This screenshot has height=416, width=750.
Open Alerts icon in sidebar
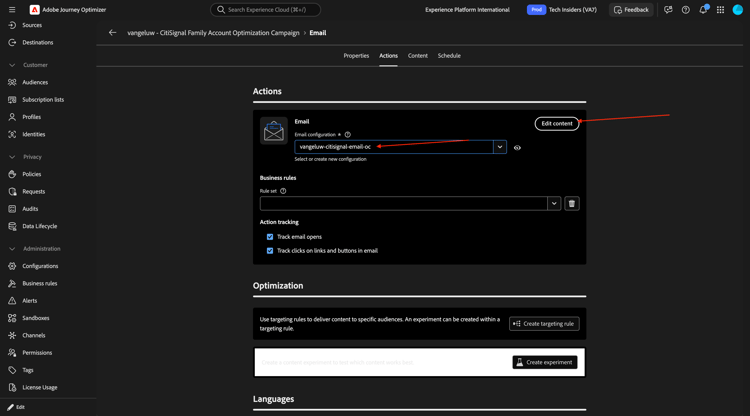pyautogui.click(x=12, y=300)
